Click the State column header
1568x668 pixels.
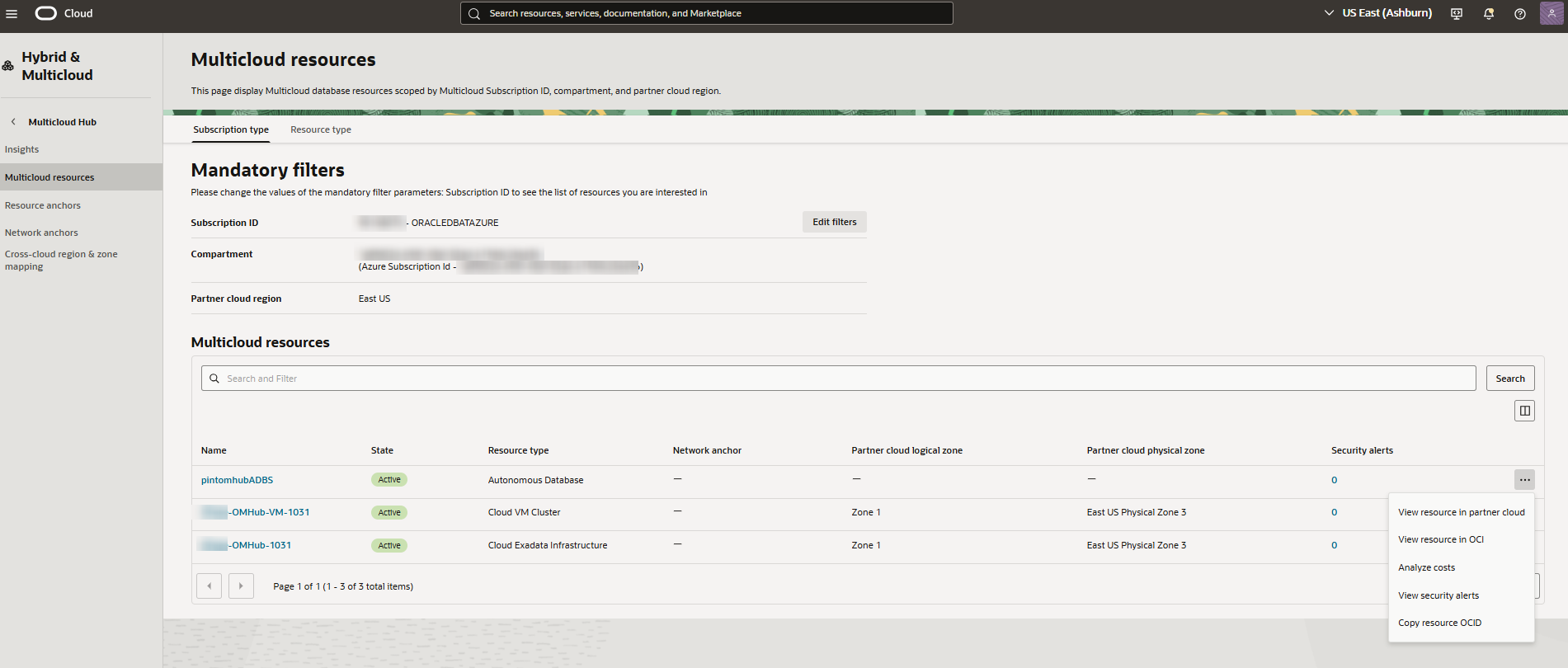(382, 450)
